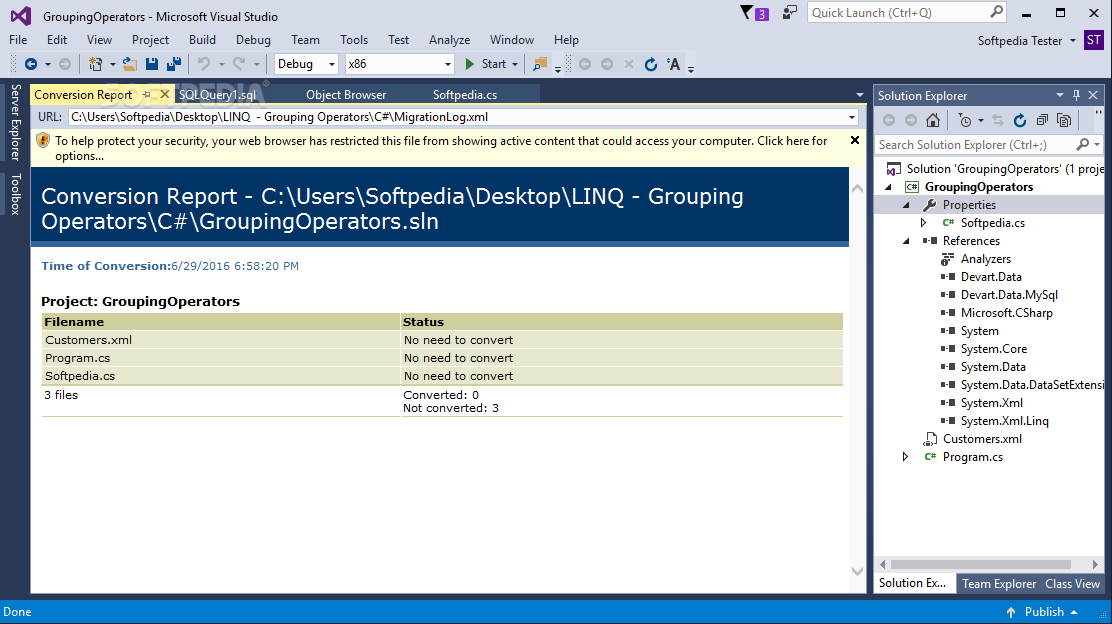Screen dimensions: 1112x624
Task: Click the Collapse All icon in Solution Explorer
Action: click(x=1042, y=120)
